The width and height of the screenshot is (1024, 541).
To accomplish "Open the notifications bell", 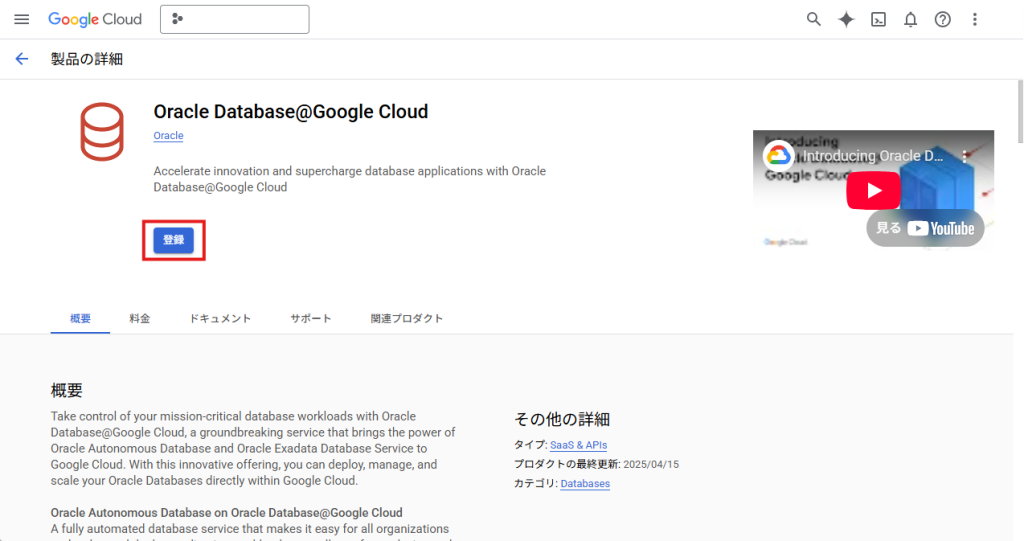I will click(910, 19).
